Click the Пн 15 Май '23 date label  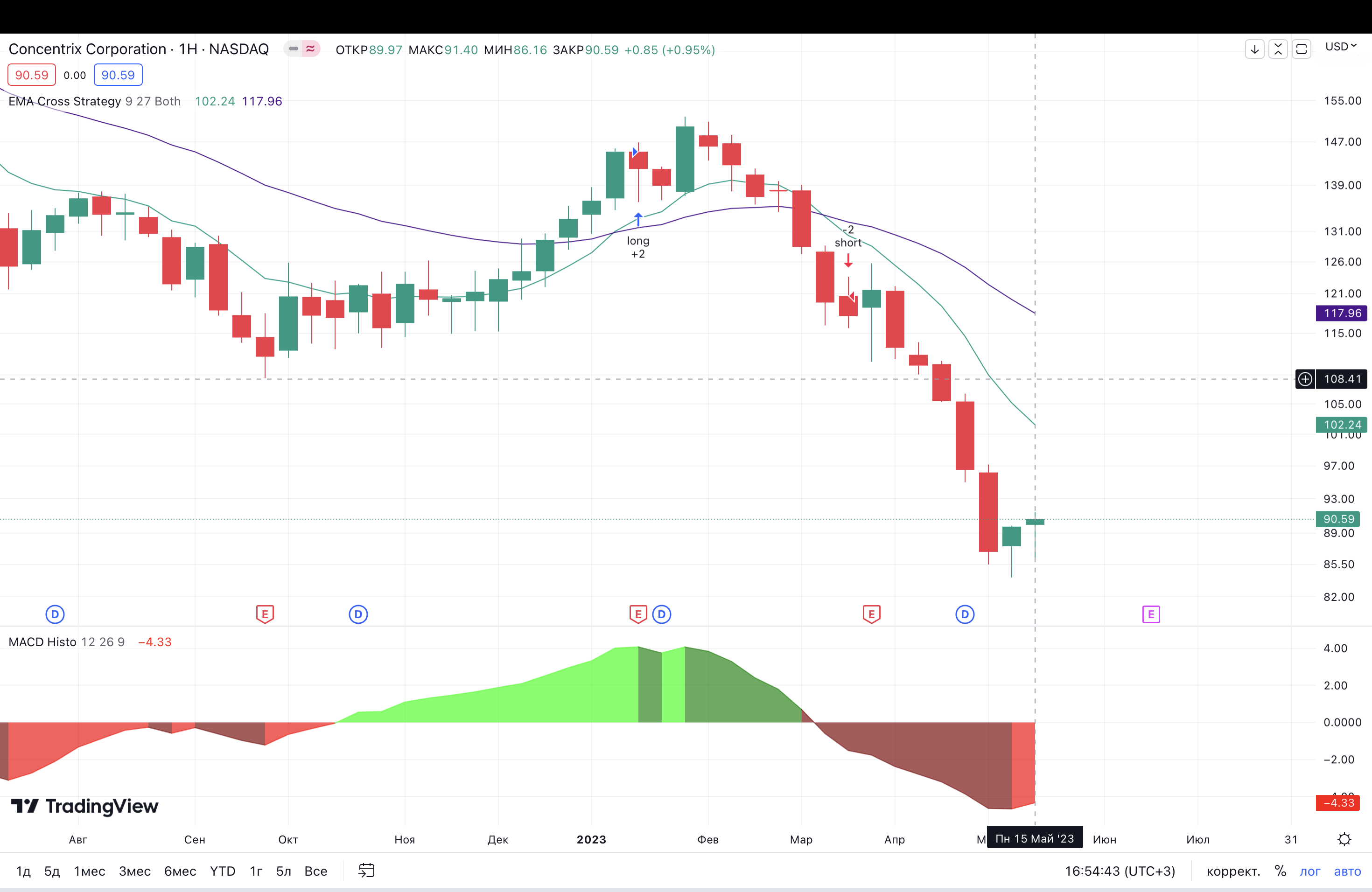(1035, 838)
